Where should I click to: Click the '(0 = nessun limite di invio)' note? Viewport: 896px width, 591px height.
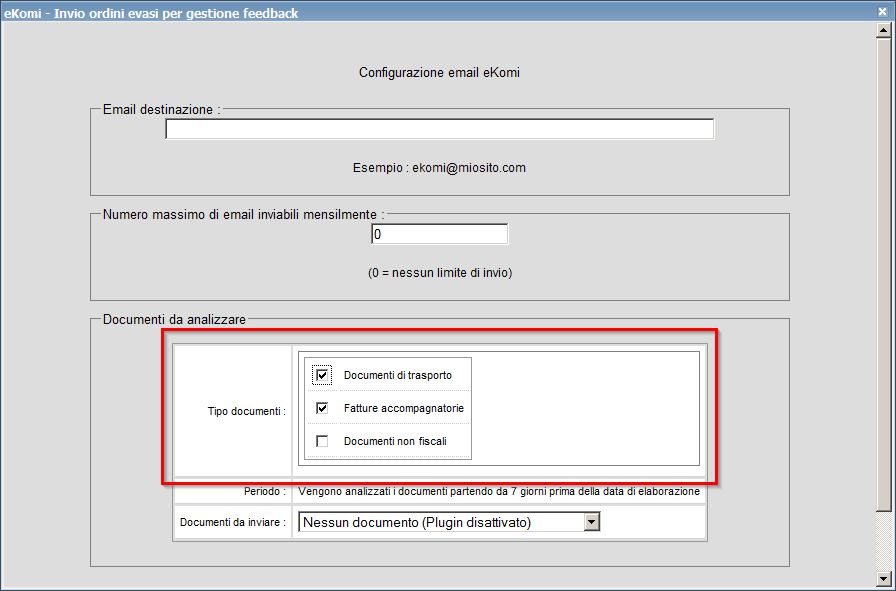[440, 273]
